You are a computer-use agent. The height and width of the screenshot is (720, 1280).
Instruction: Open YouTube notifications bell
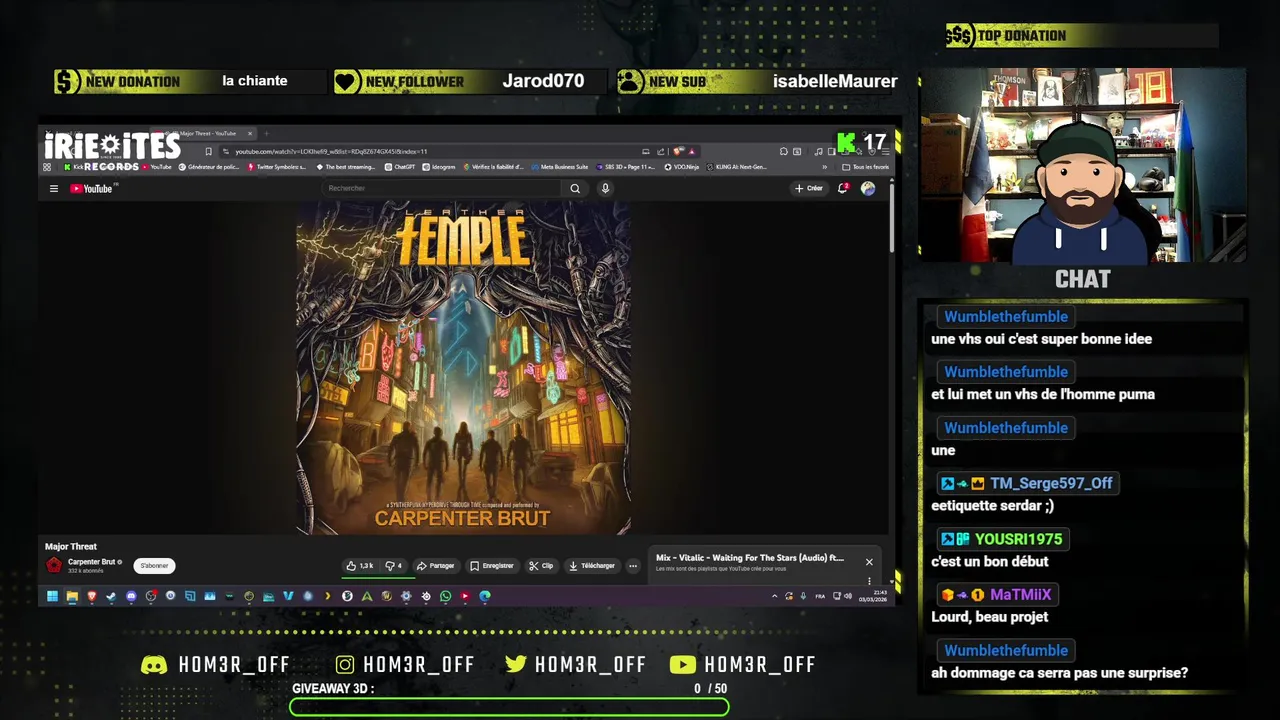(843, 188)
